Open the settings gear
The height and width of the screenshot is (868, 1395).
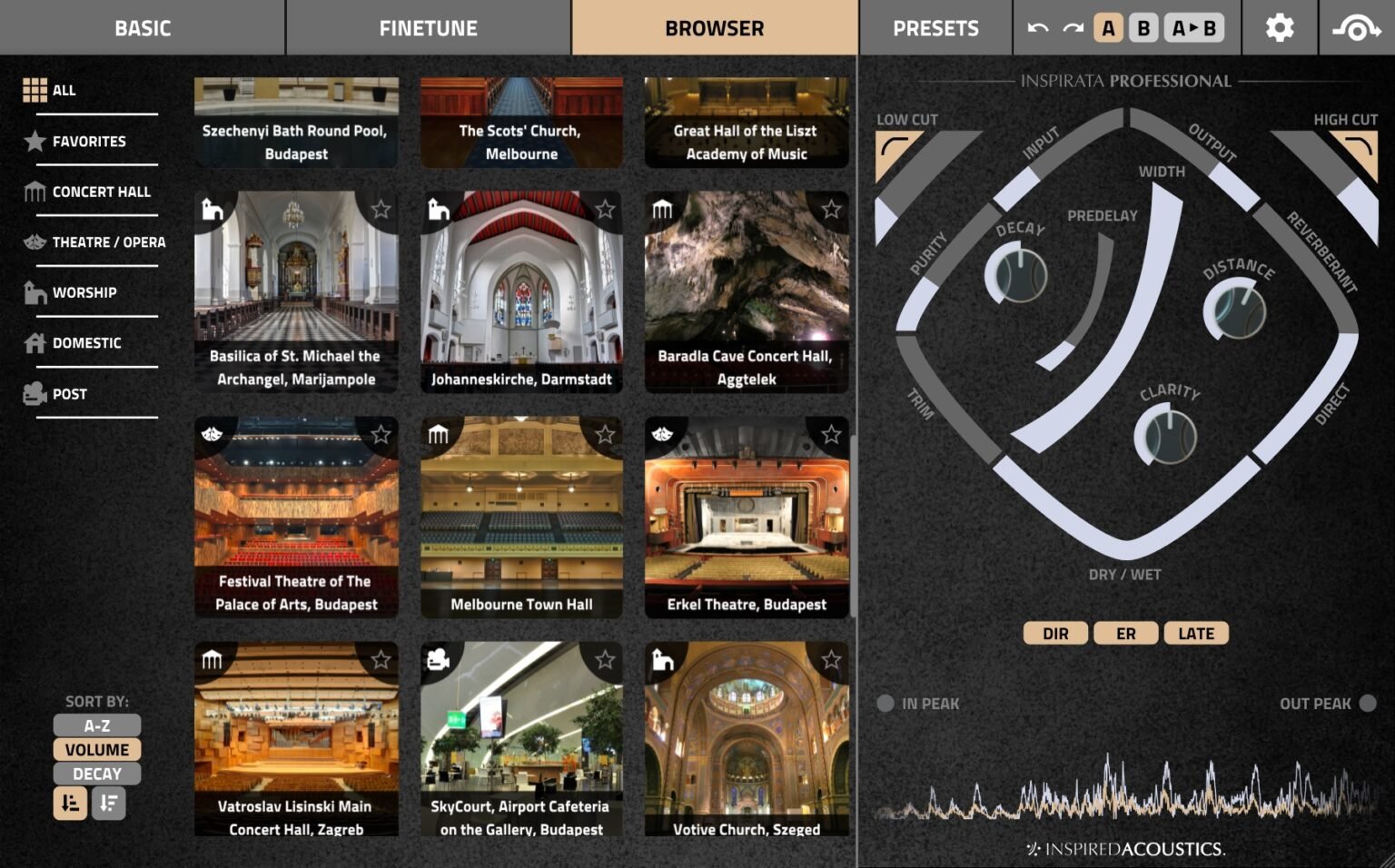tap(1280, 28)
